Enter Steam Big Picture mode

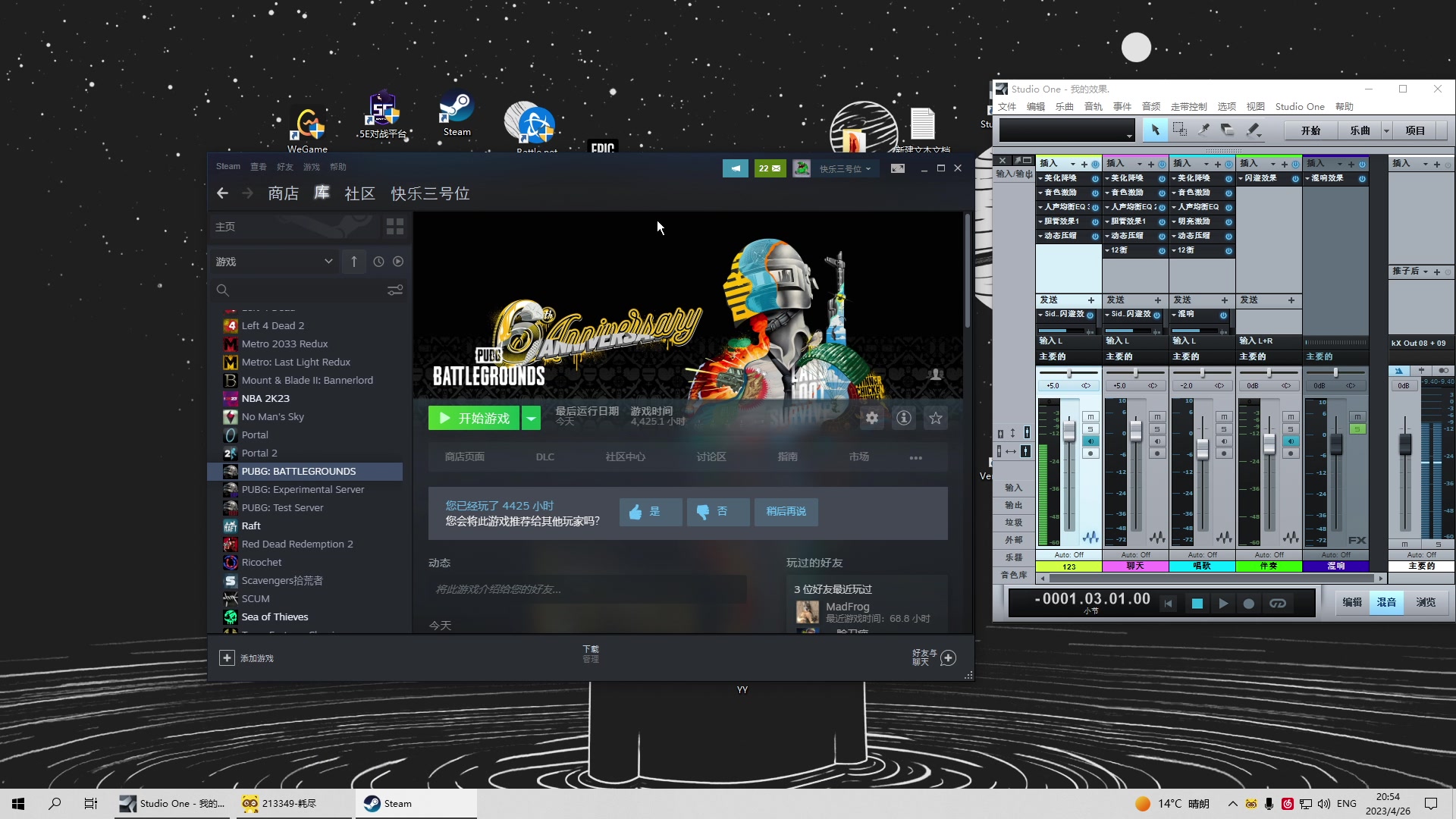pos(898,168)
